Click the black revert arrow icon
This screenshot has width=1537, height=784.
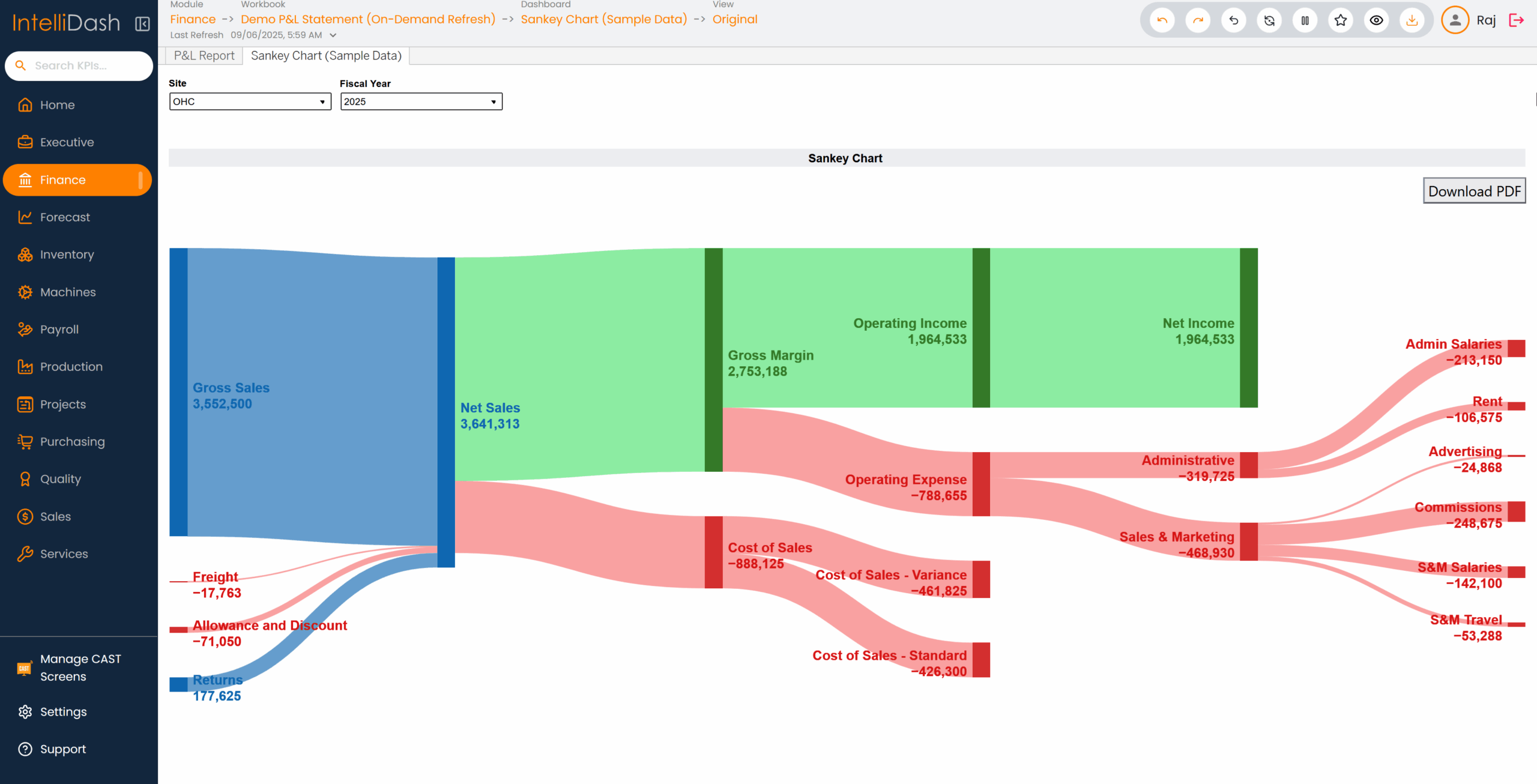click(x=1233, y=20)
